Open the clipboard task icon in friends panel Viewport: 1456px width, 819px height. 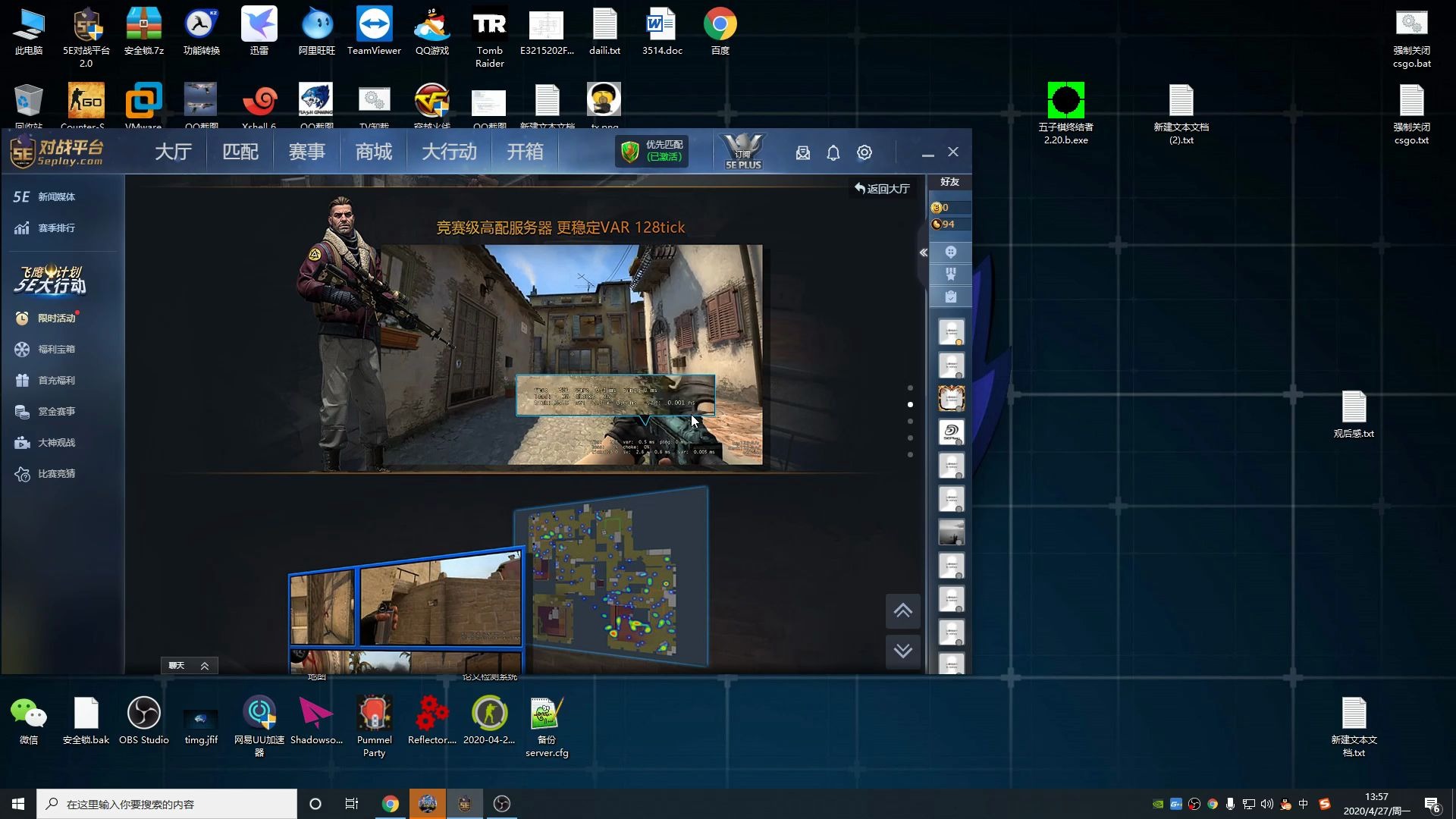click(x=950, y=297)
